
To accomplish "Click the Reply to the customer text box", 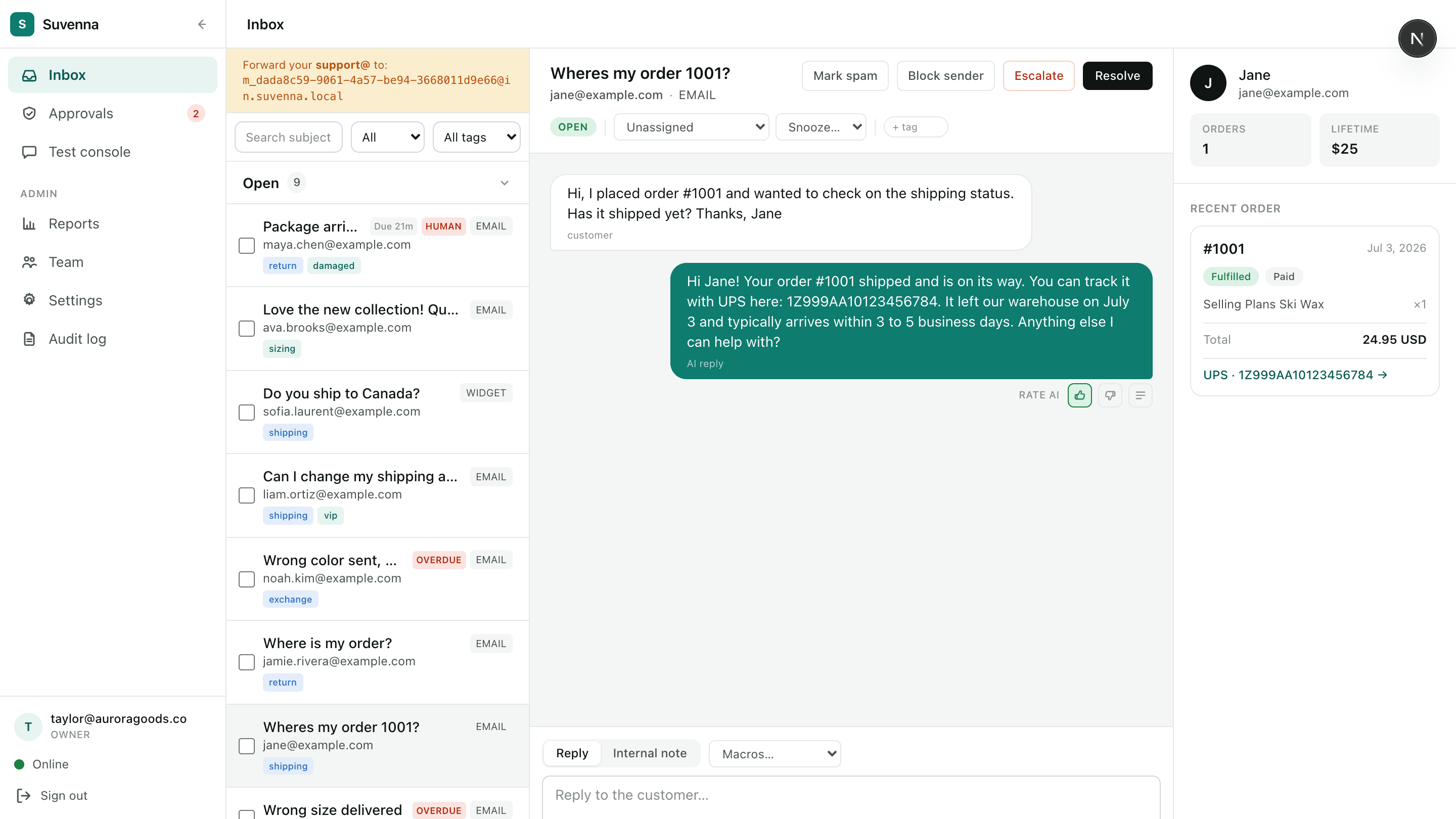I will pyautogui.click(x=851, y=797).
